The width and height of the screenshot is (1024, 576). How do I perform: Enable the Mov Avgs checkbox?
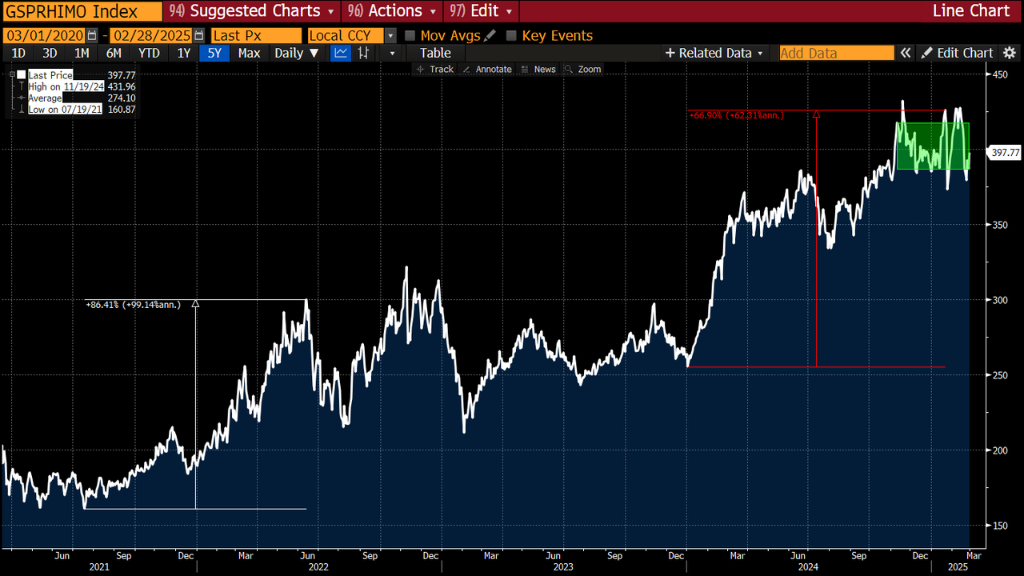pos(410,36)
